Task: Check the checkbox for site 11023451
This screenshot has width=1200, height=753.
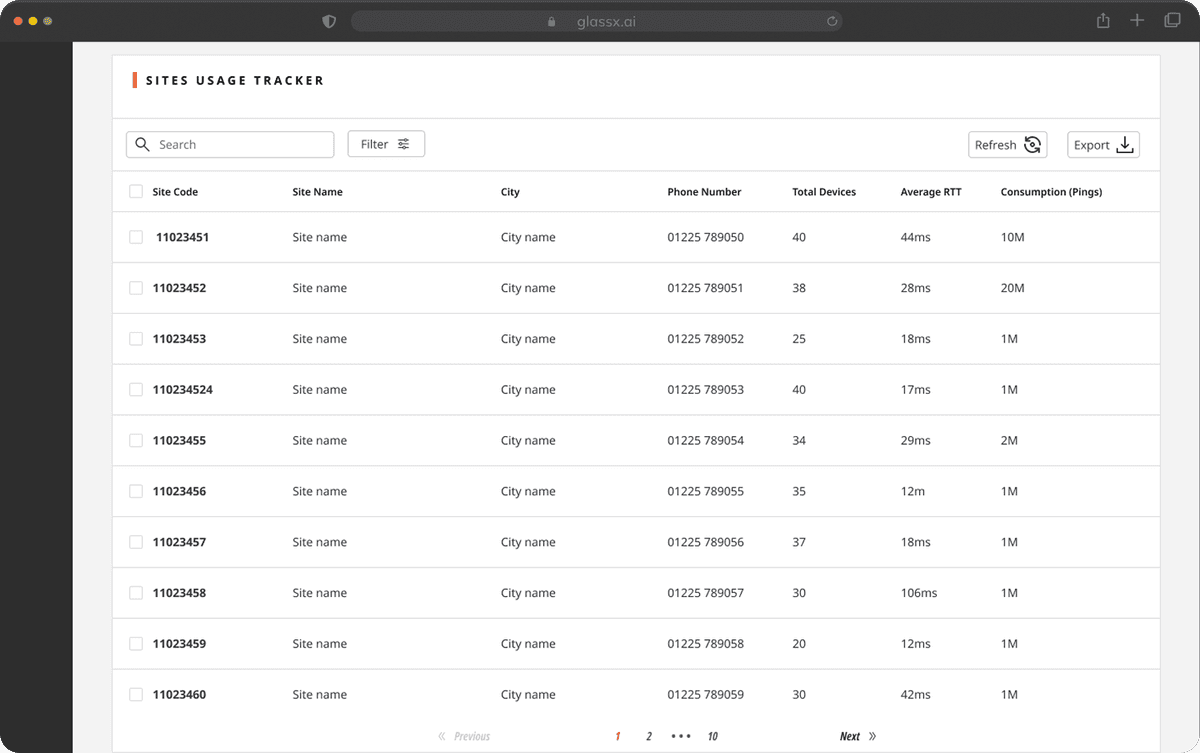Action: [x=136, y=237]
